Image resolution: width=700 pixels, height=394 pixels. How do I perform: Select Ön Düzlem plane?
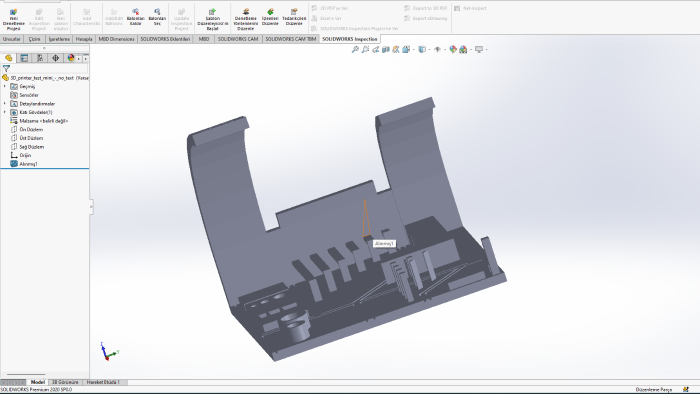point(31,129)
